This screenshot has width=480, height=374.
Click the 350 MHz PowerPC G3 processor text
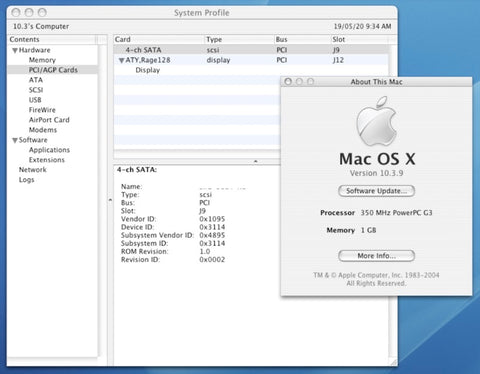pos(396,213)
